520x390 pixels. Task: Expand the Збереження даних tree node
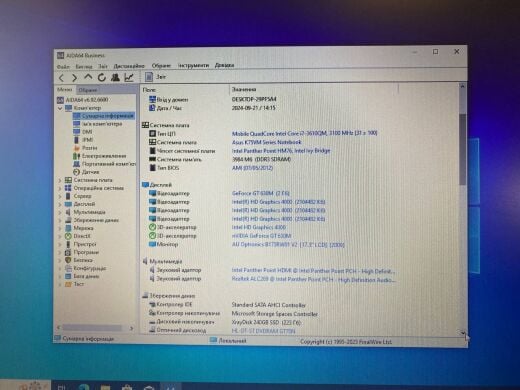coord(60,220)
